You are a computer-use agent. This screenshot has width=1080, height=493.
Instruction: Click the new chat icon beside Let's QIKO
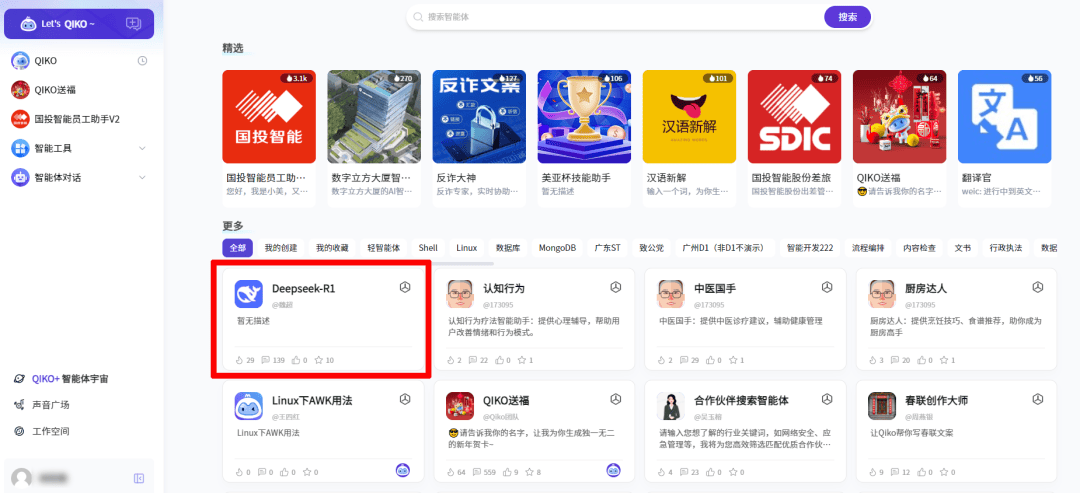[x=134, y=24]
